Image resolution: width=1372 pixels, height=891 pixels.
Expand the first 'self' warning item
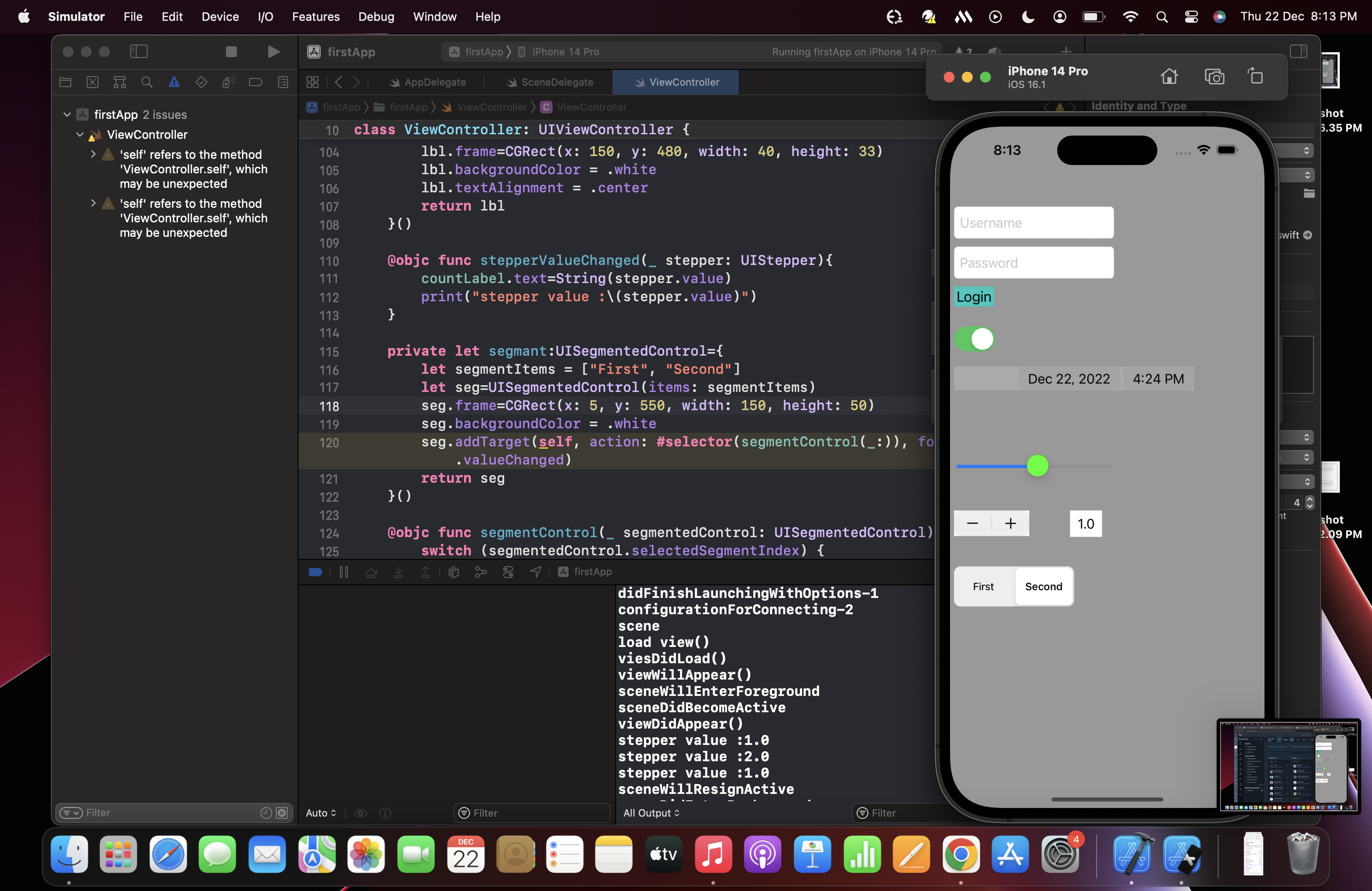[x=93, y=154]
